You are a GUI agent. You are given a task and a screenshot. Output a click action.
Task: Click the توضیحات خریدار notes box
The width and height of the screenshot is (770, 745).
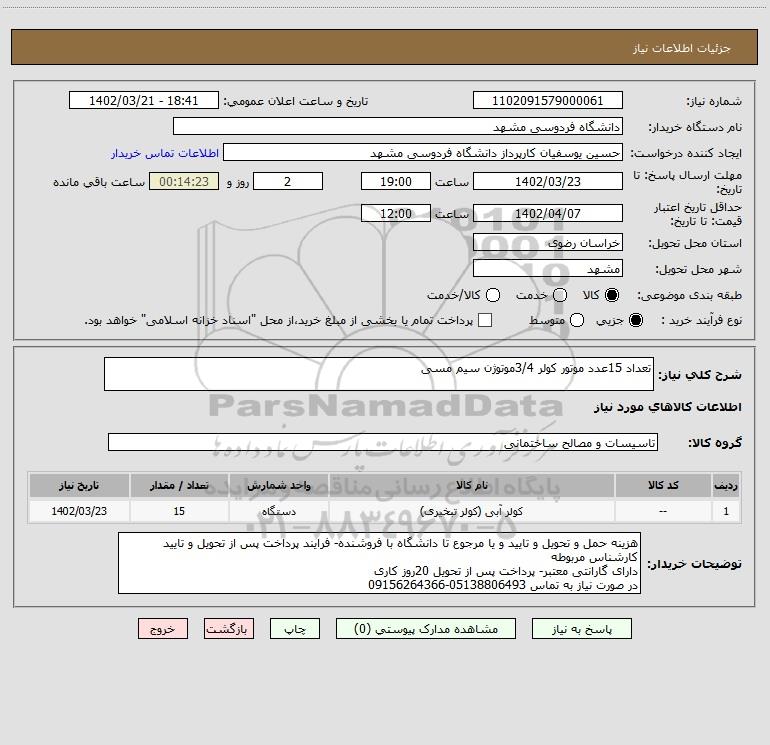[380, 563]
